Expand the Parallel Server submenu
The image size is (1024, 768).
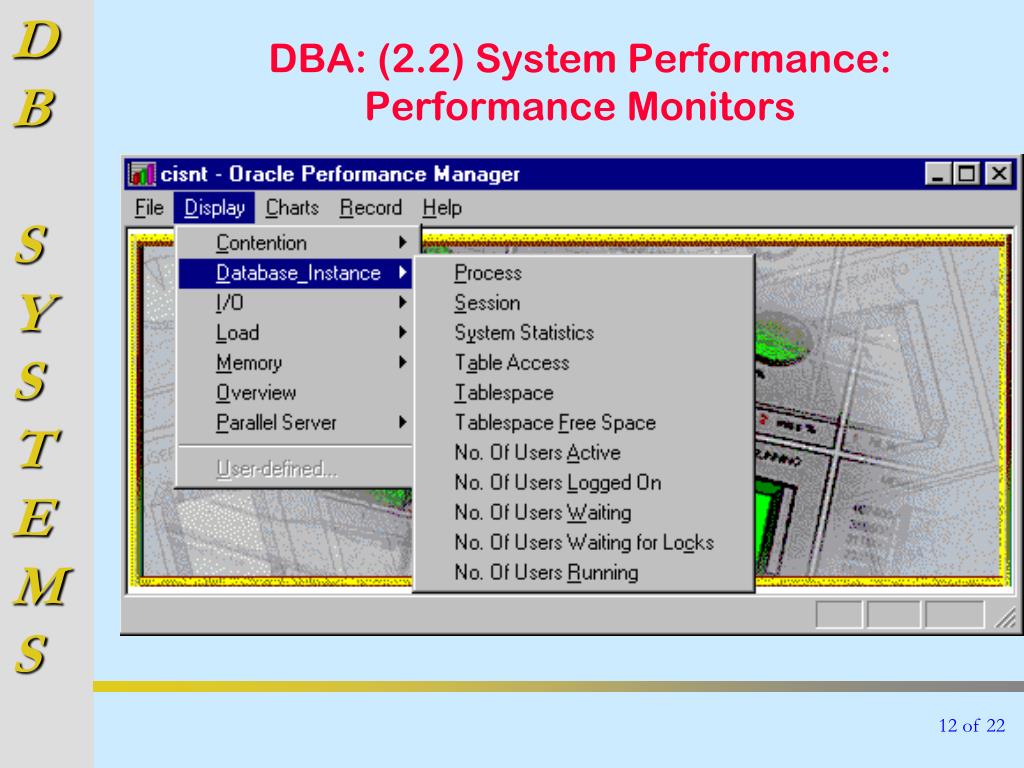pyautogui.click(x=295, y=423)
